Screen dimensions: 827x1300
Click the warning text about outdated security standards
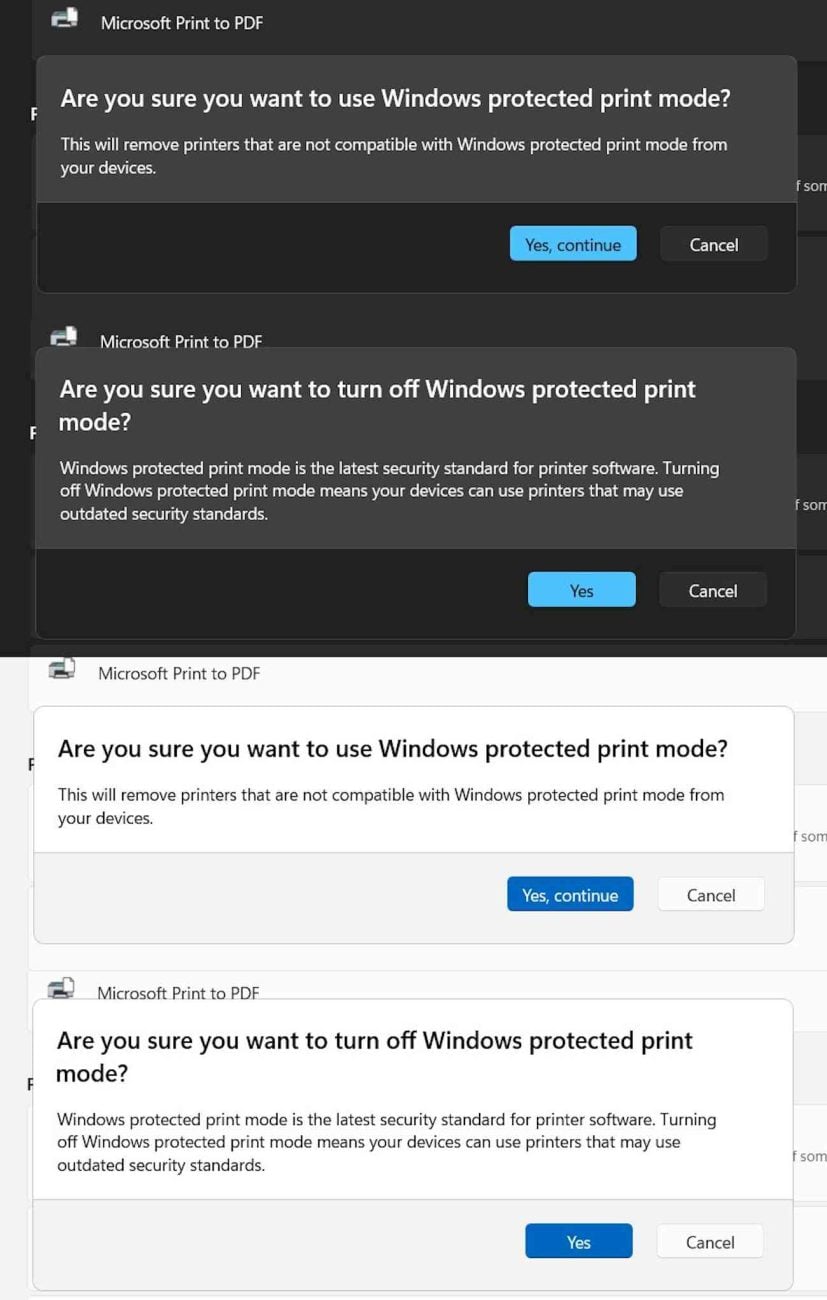pyautogui.click(x=389, y=490)
